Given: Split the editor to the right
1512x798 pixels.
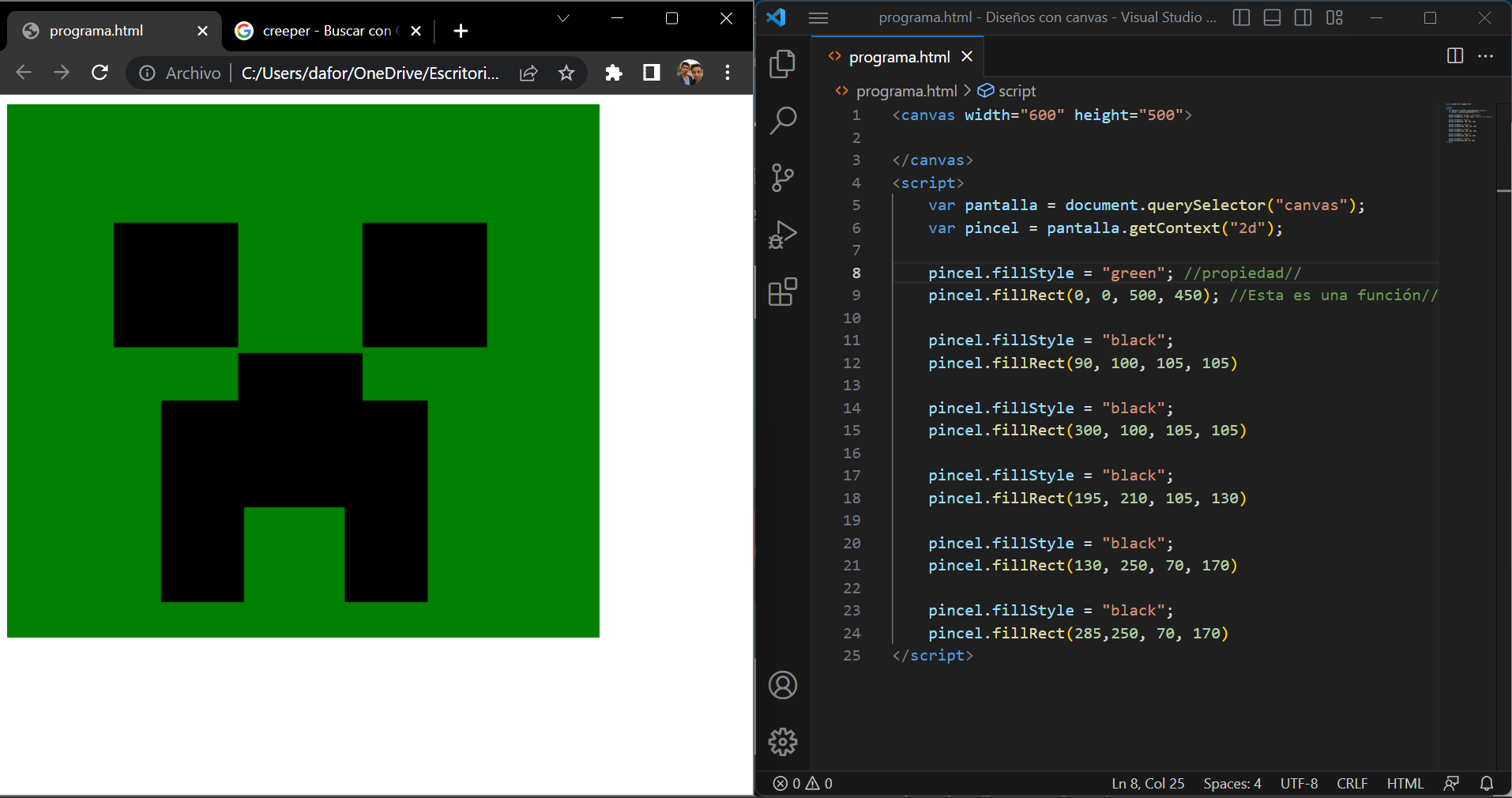Looking at the screenshot, I should (x=1455, y=55).
